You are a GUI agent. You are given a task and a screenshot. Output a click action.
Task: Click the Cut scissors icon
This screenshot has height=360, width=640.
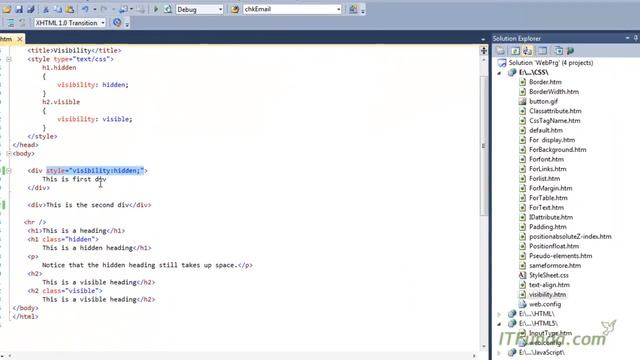pos(46,9)
